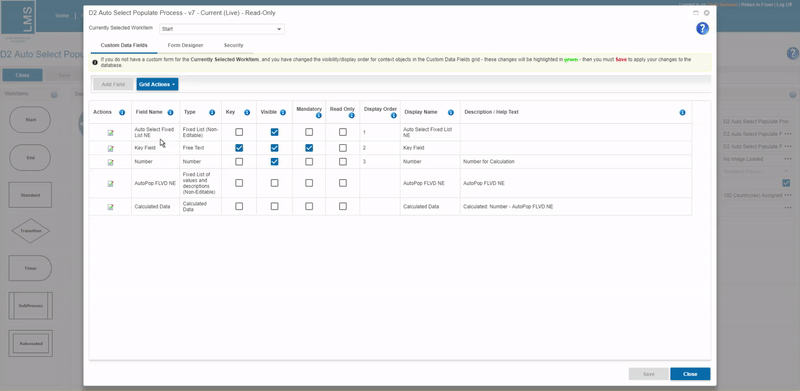Select the SubProcess workitem shape
800x391 pixels.
click(x=30, y=305)
